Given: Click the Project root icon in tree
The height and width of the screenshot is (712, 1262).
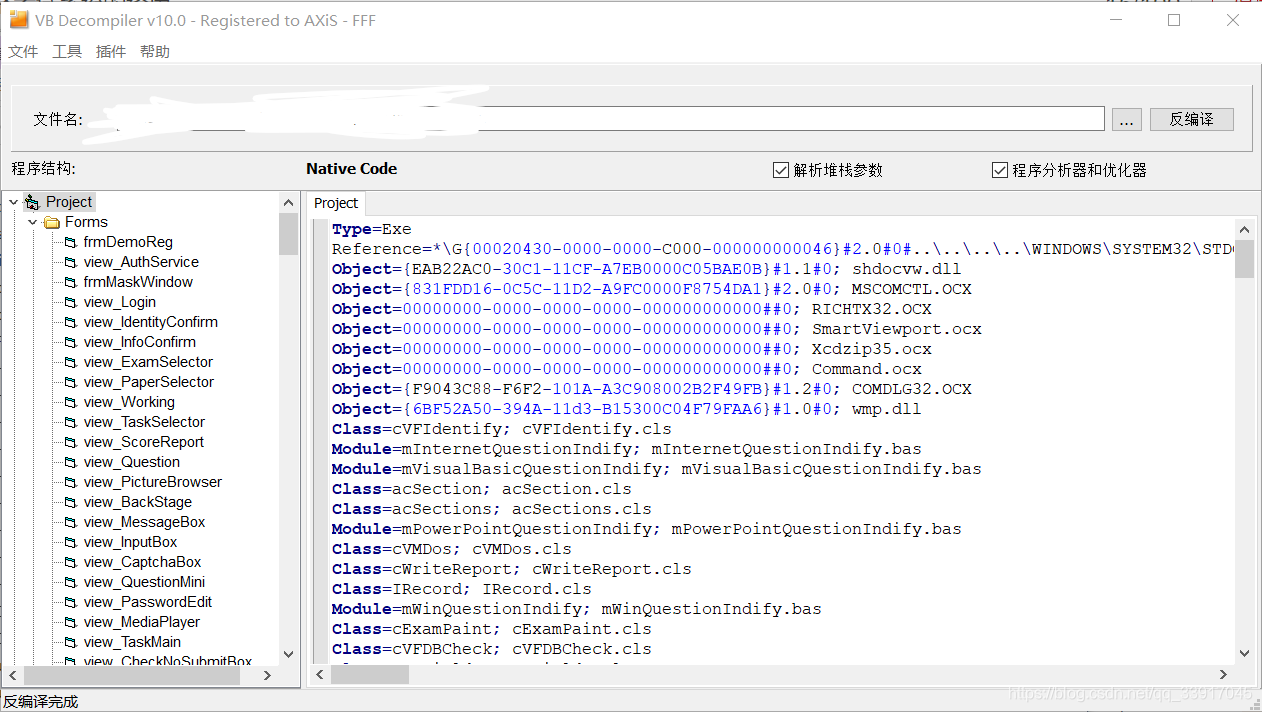Looking at the screenshot, I should click(x=32, y=202).
